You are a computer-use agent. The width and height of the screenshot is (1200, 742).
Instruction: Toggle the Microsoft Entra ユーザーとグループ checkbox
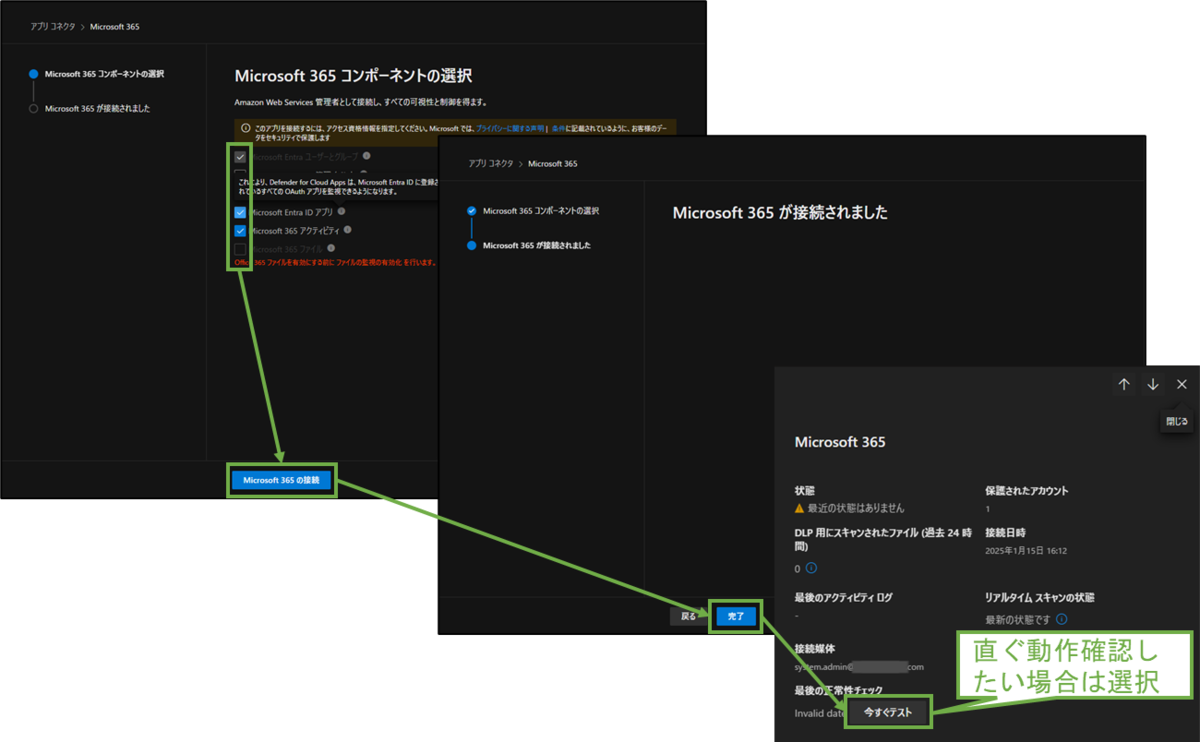pyautogui.click(x=240, y=157)
